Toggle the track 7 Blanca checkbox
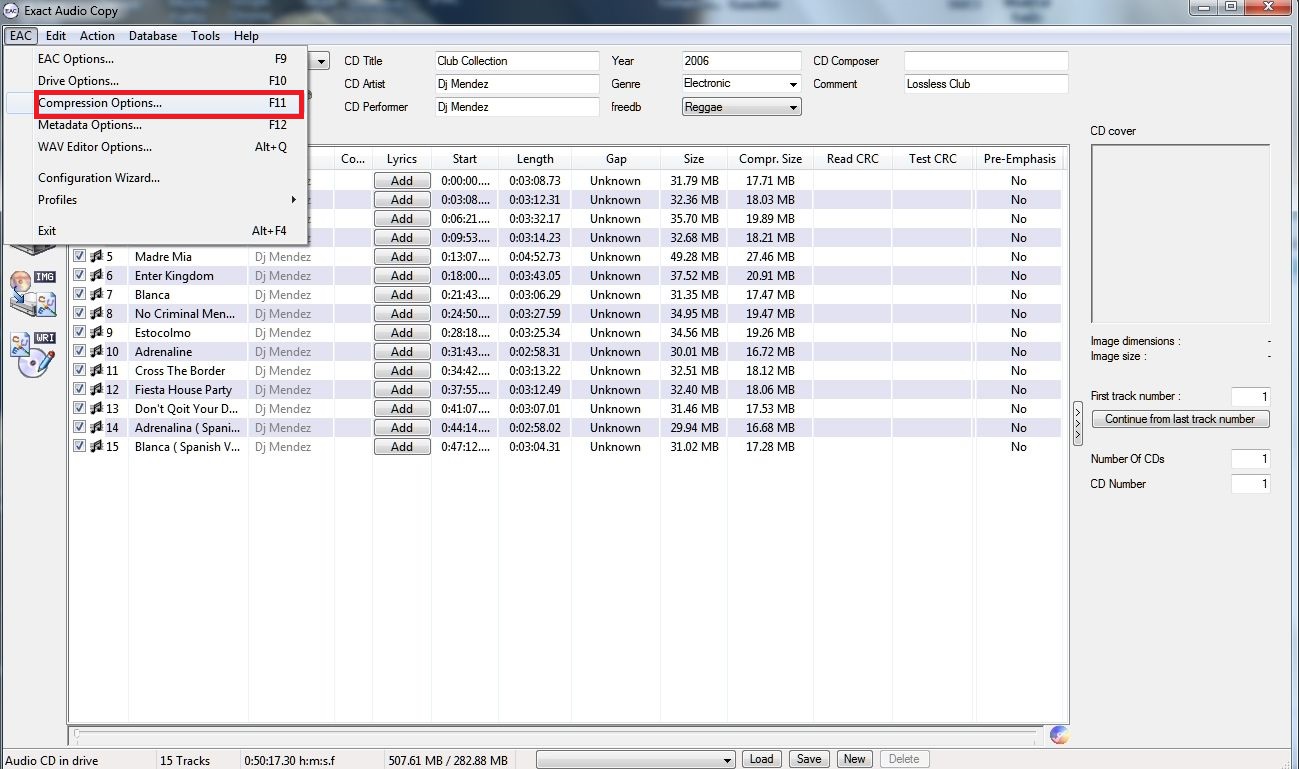Screen dimensions: 1299x769 (80, 295)
